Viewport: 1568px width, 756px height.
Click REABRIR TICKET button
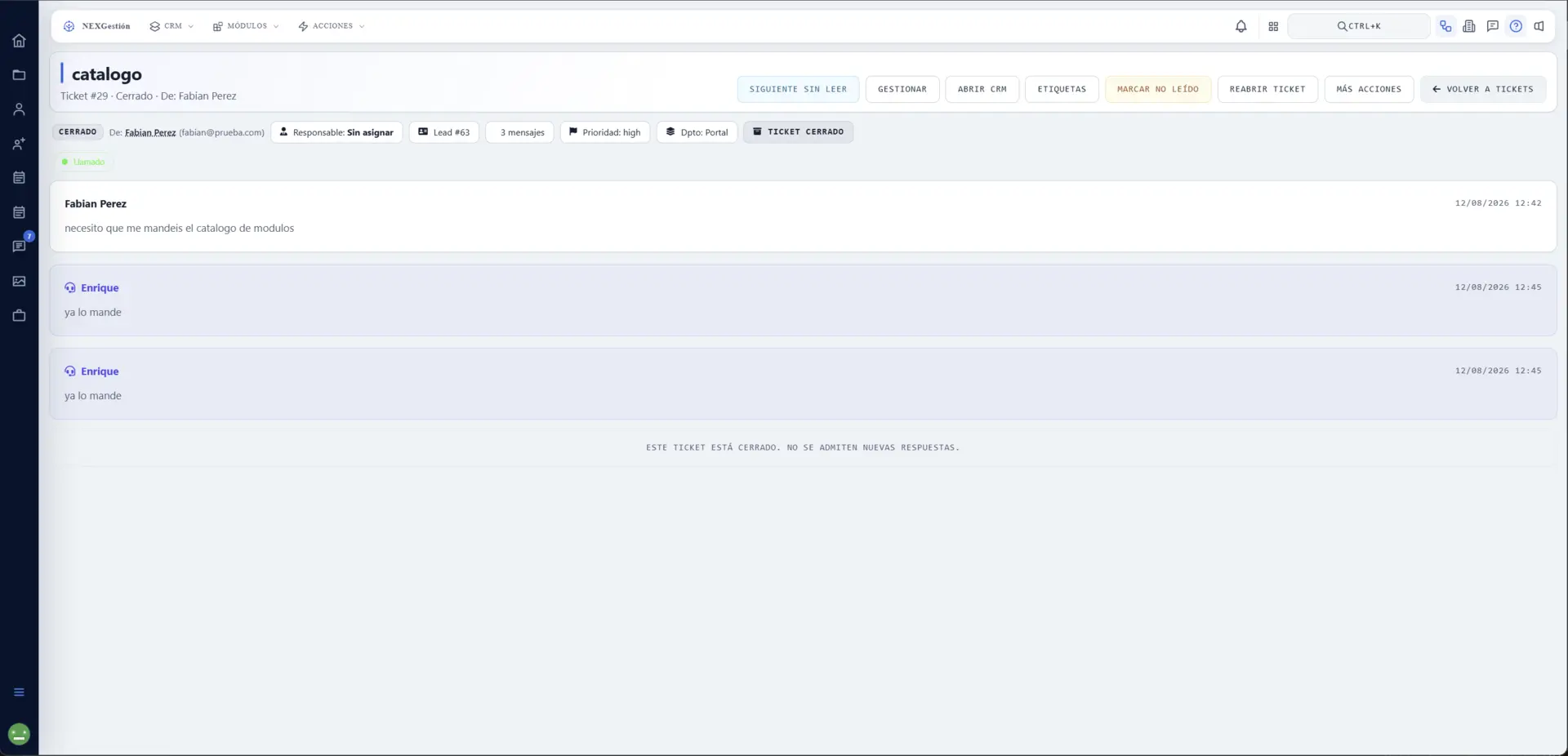(x=1267, y=89)
